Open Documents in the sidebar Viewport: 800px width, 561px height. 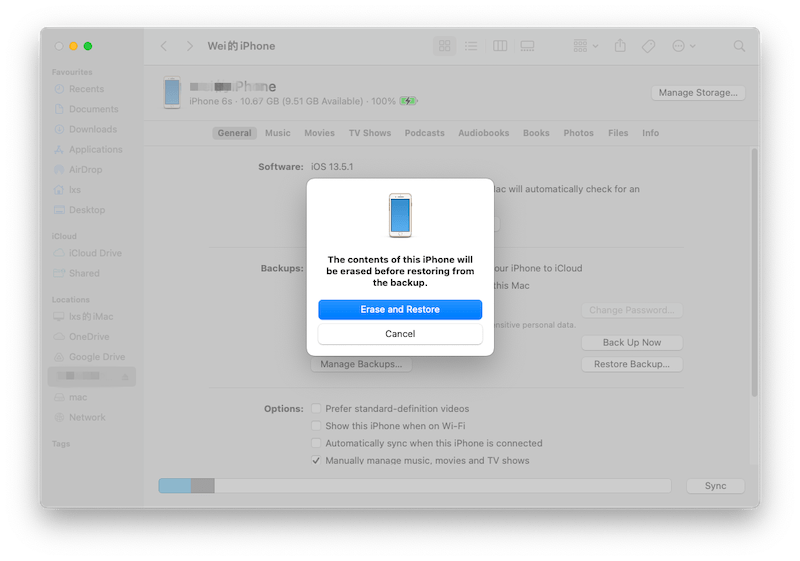tap(92, 109)
